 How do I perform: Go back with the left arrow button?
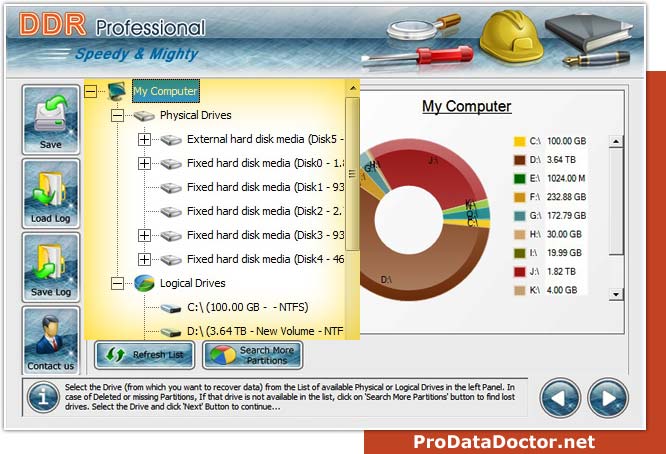pyautogui.click(x=560, y=398)
